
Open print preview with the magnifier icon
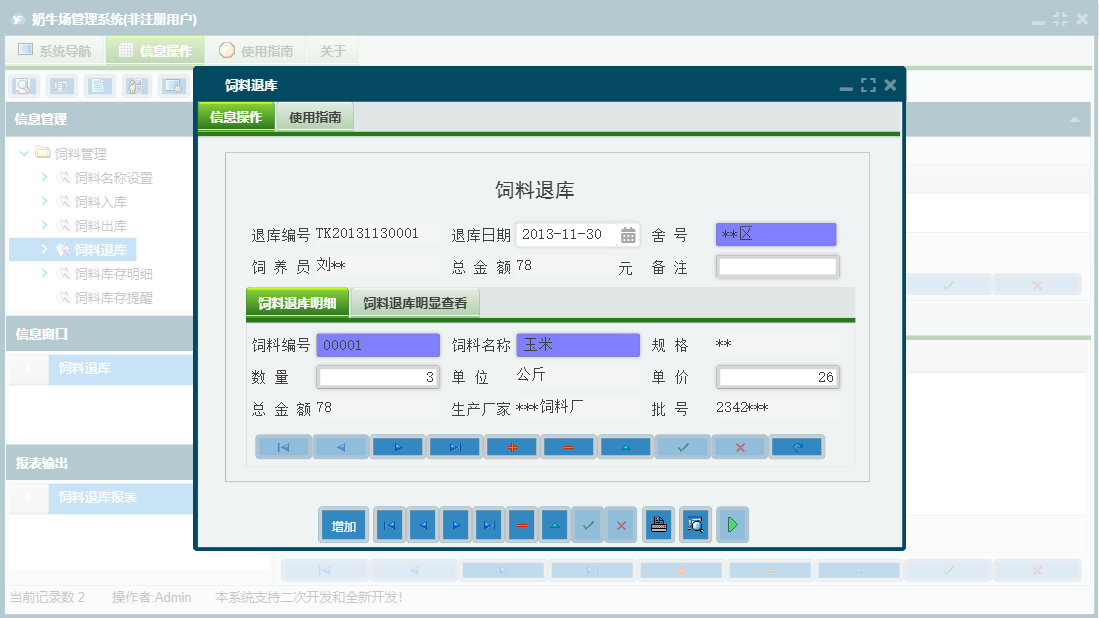695,525
